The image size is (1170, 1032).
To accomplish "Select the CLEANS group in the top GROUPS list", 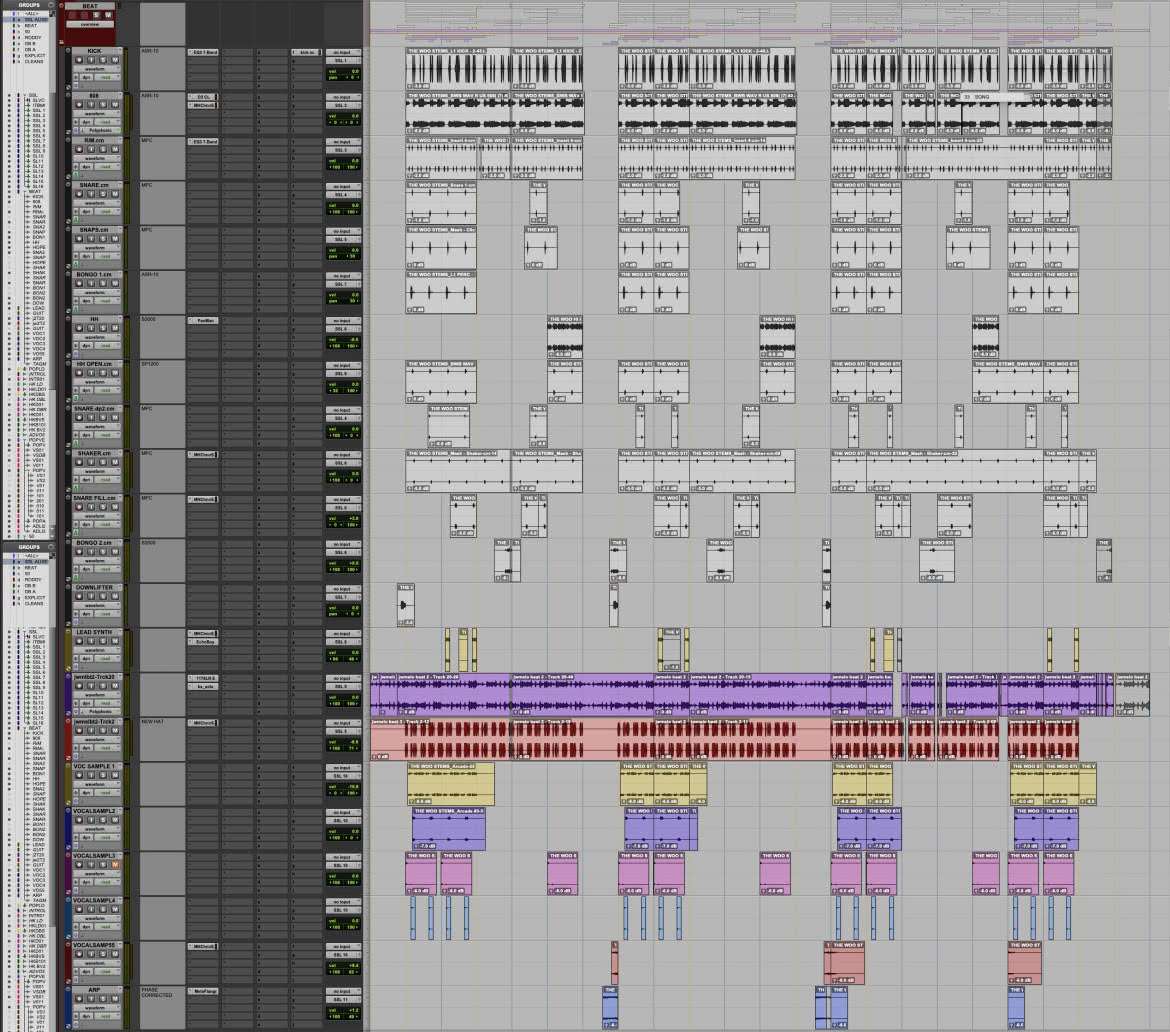I will click(34, 61).
